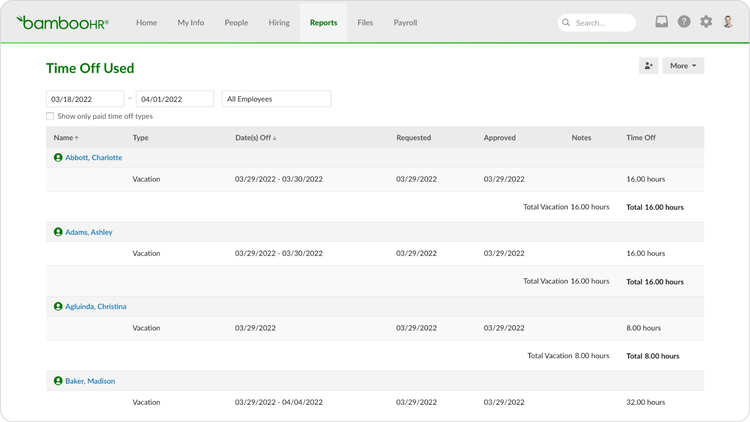This screenshot has width=750, height=422.
Task: Open the user profile avatar
Action: (728, 22)
